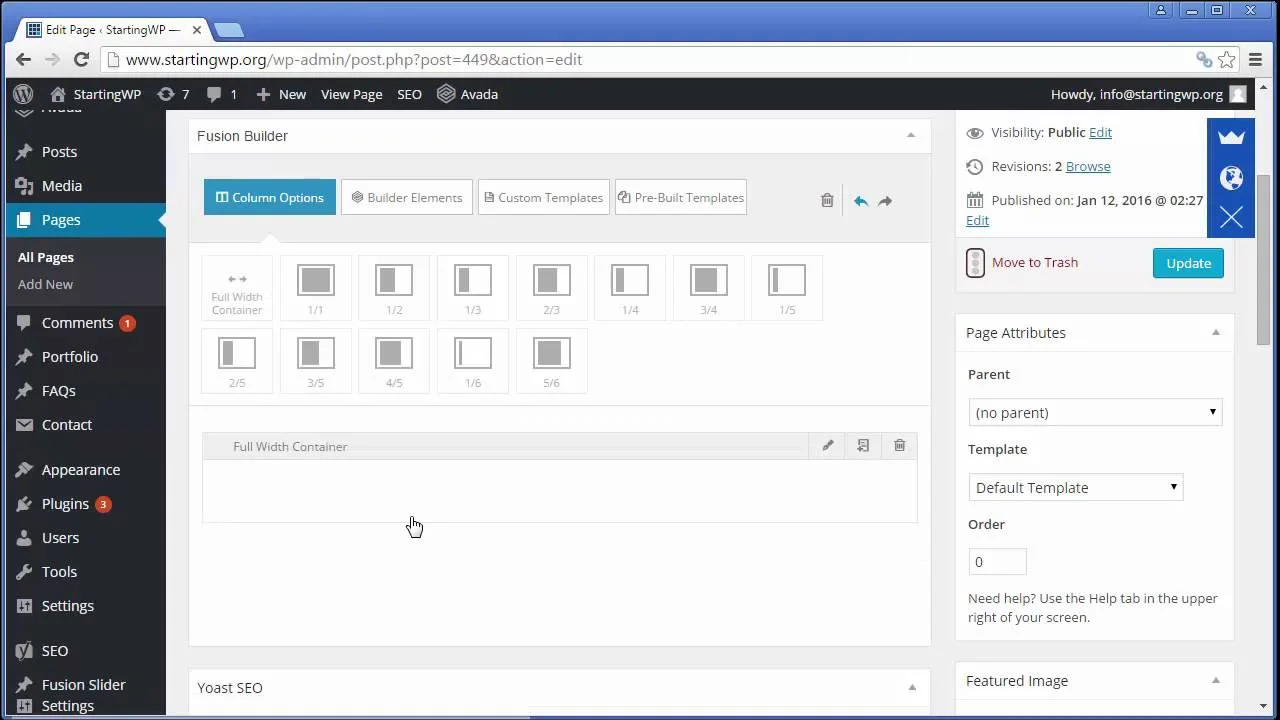Open the SEO item in admin bar
This screenshot has width=1280, height=720.
pyautogui.click(x=409, y=94)
